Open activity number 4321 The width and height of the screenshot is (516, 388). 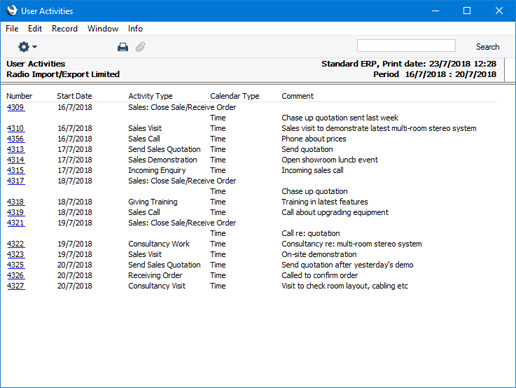pos(15,223)
